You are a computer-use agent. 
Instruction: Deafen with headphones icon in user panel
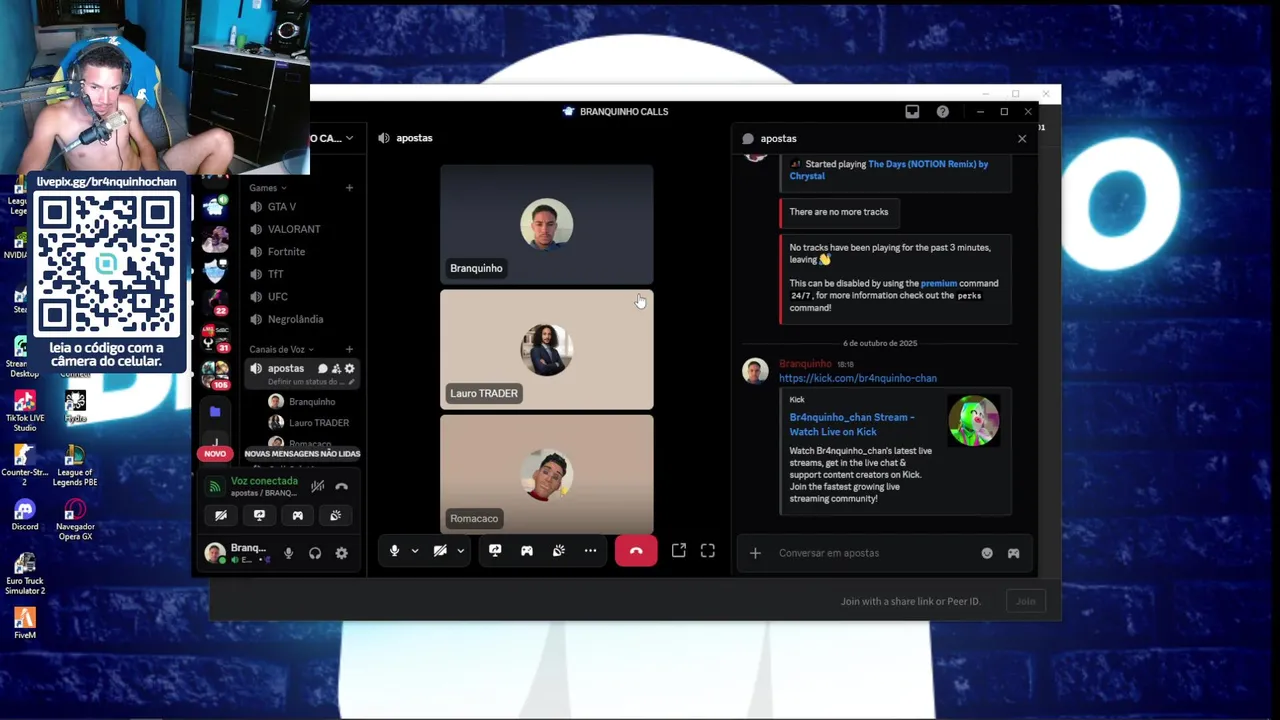[315, 553]
